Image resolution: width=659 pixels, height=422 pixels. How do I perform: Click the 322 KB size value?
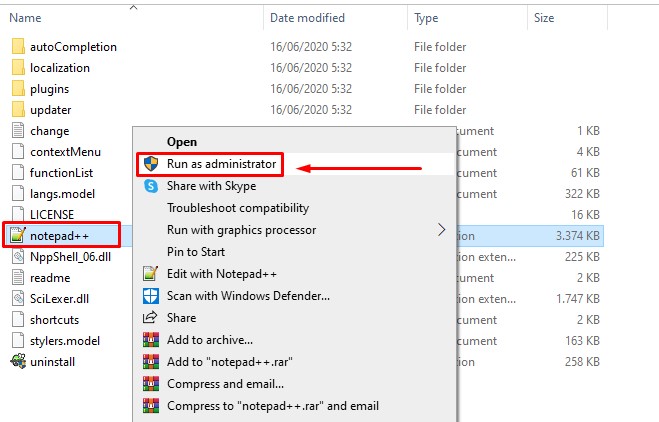click(x=582, y=194)
